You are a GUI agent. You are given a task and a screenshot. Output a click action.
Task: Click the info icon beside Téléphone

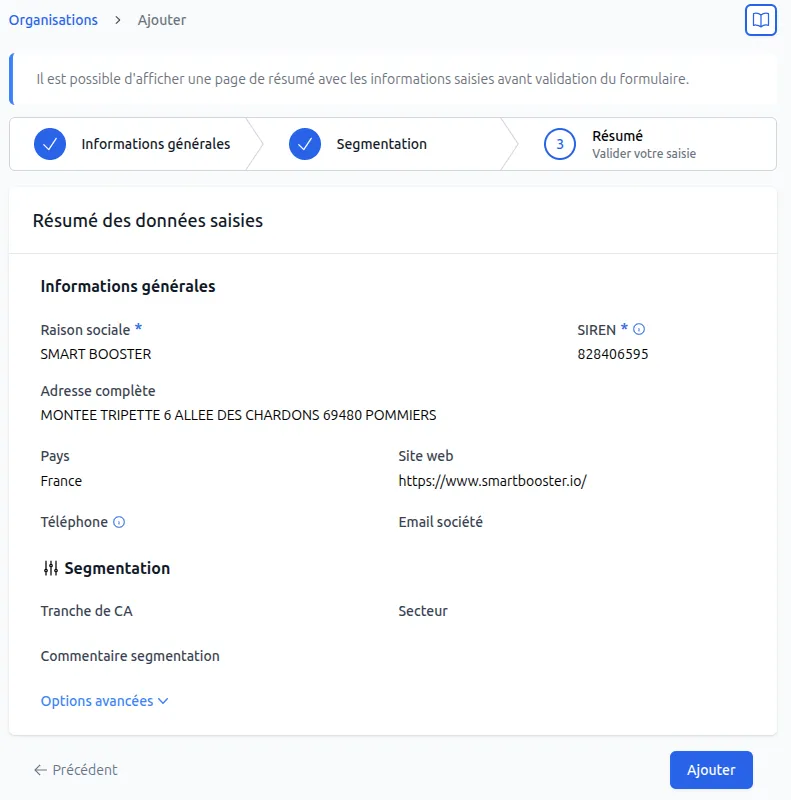pyautogui.click(x=120, y=521)
